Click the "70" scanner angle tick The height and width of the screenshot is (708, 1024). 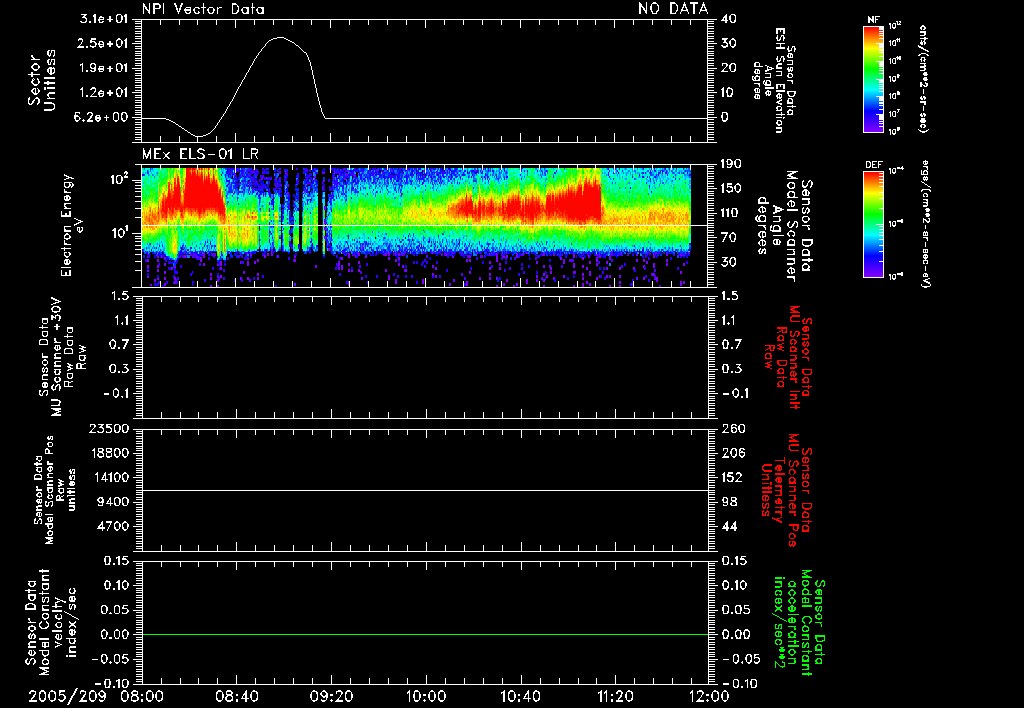tap(729, 238)
